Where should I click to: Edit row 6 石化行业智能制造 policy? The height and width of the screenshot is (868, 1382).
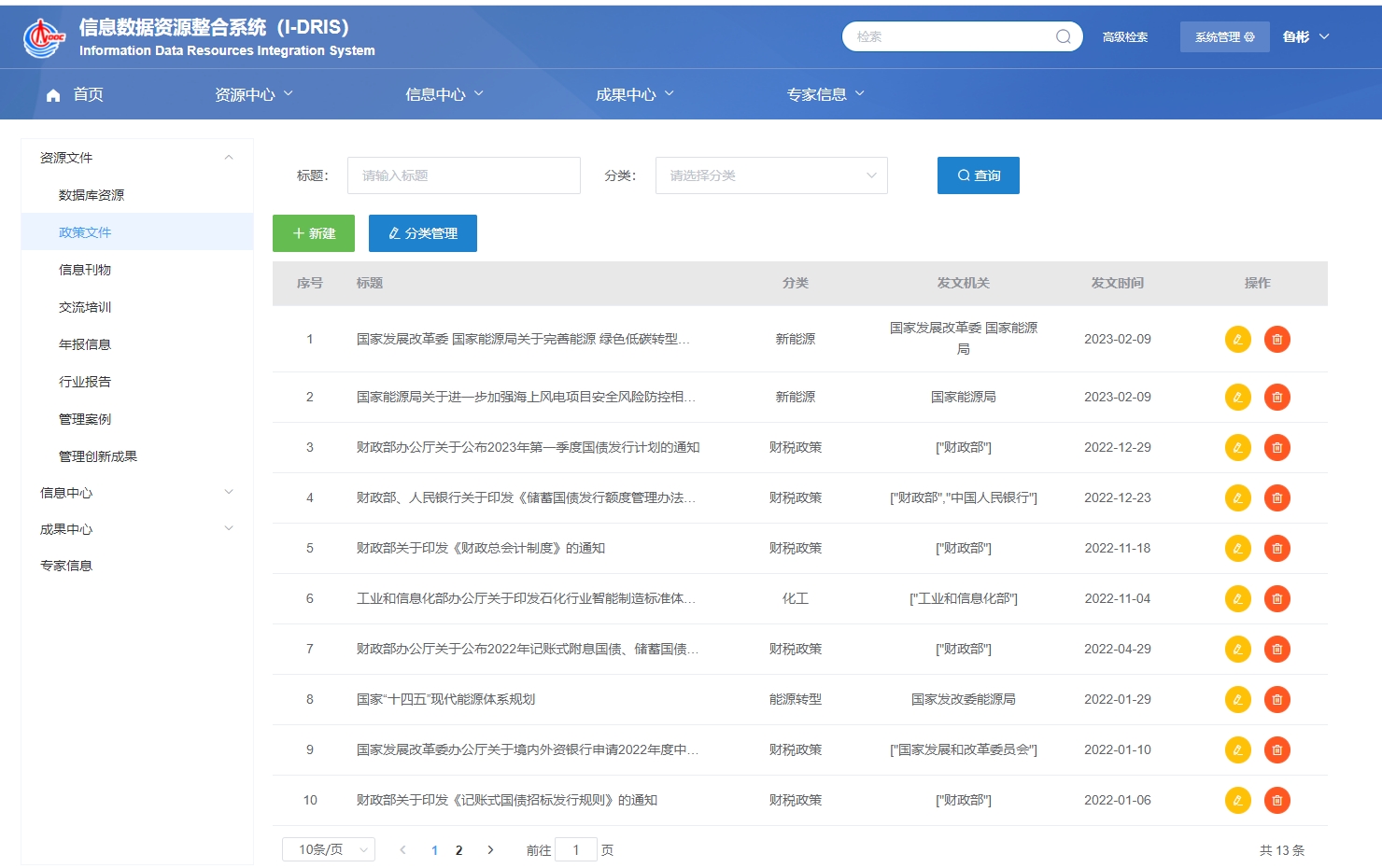click(x=1237, y=598)
